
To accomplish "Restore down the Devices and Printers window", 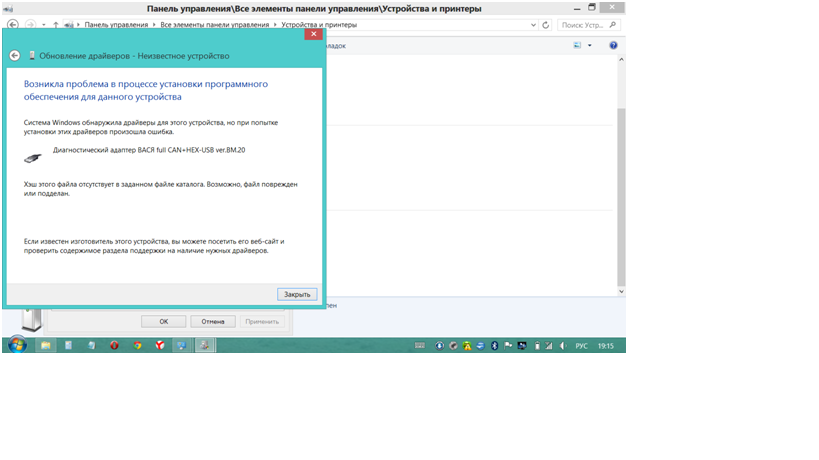I will click(592, 7).
